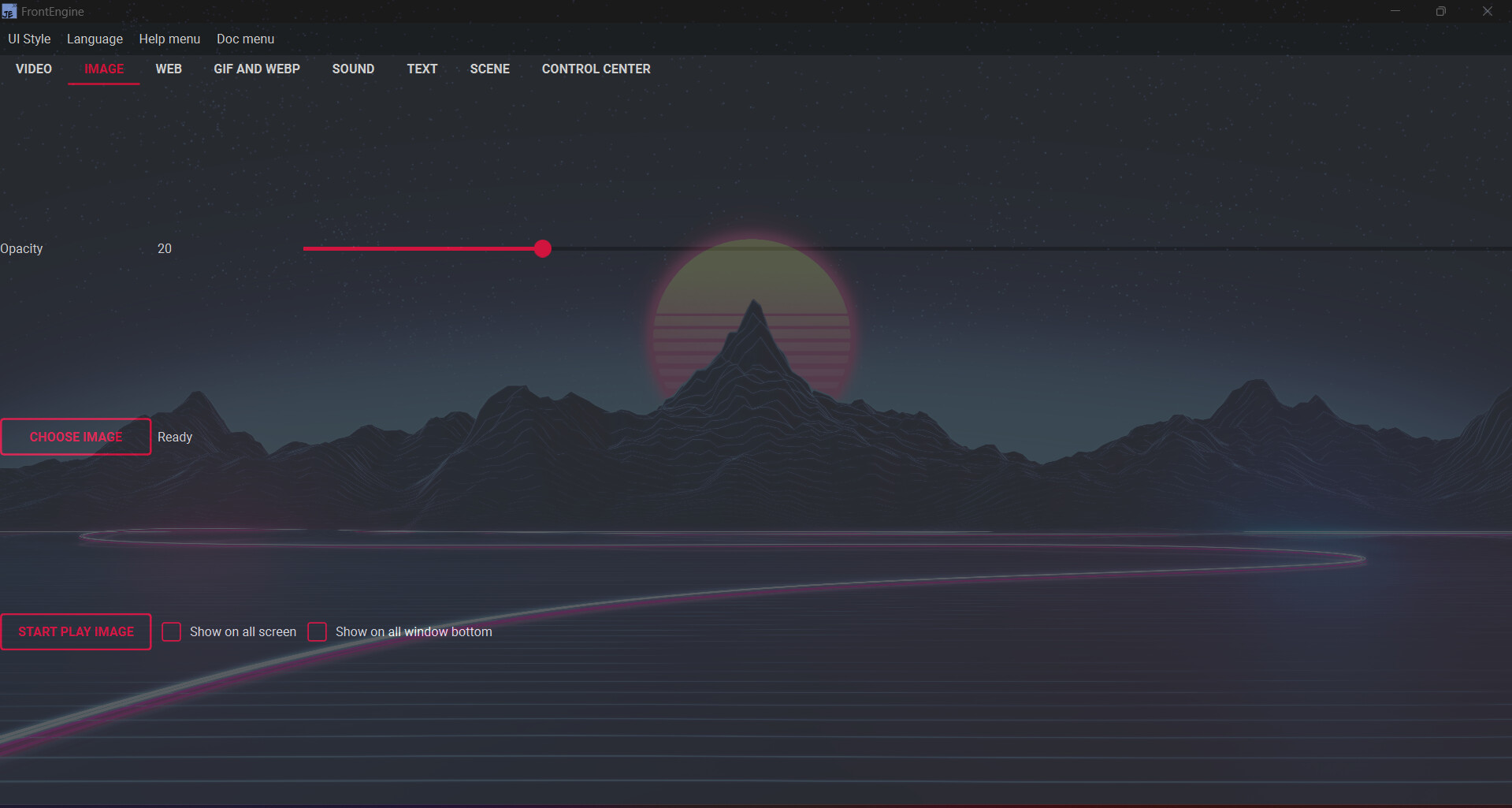Click the Ready status text
The height and width of the screenshot is (808, 1512).
175,437
